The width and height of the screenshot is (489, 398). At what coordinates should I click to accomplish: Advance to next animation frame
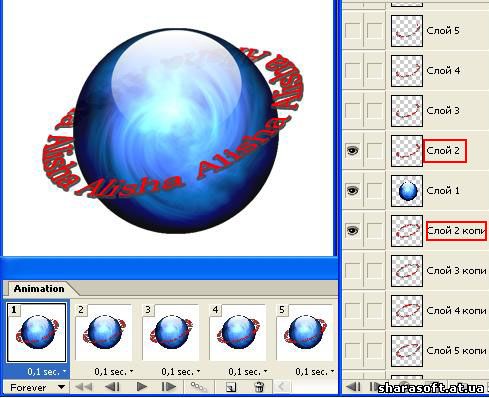[x=169, y=387]
